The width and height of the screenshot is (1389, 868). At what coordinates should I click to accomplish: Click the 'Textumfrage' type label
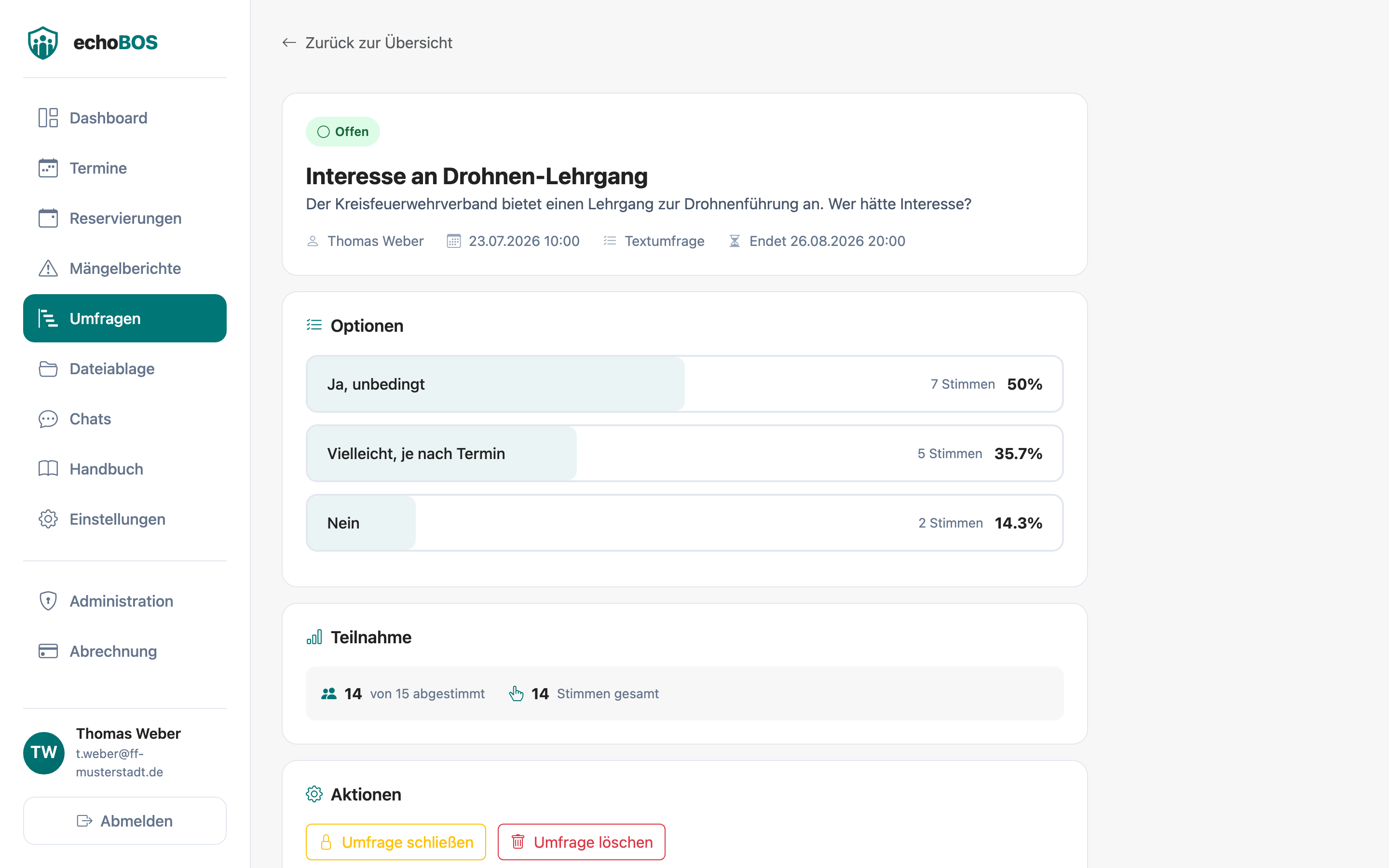click(664, 241)
